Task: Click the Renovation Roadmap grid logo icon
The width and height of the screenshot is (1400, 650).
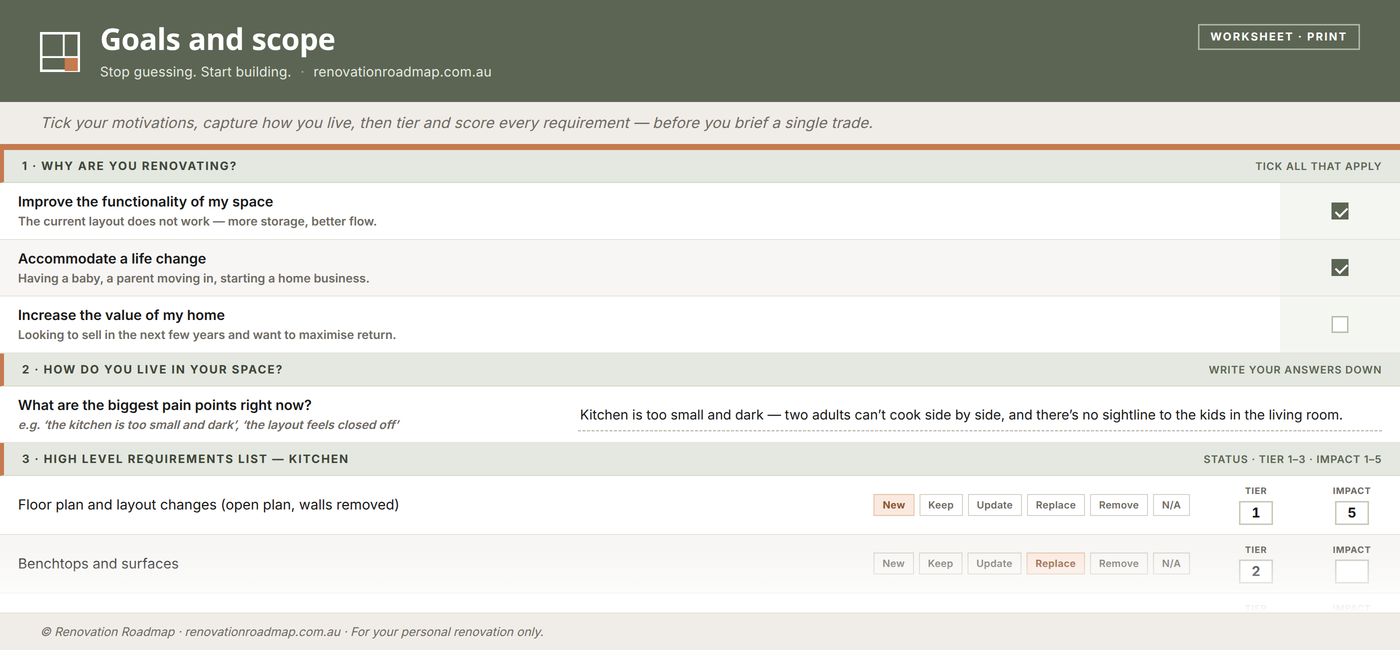Action: click(x=60, y=52)
